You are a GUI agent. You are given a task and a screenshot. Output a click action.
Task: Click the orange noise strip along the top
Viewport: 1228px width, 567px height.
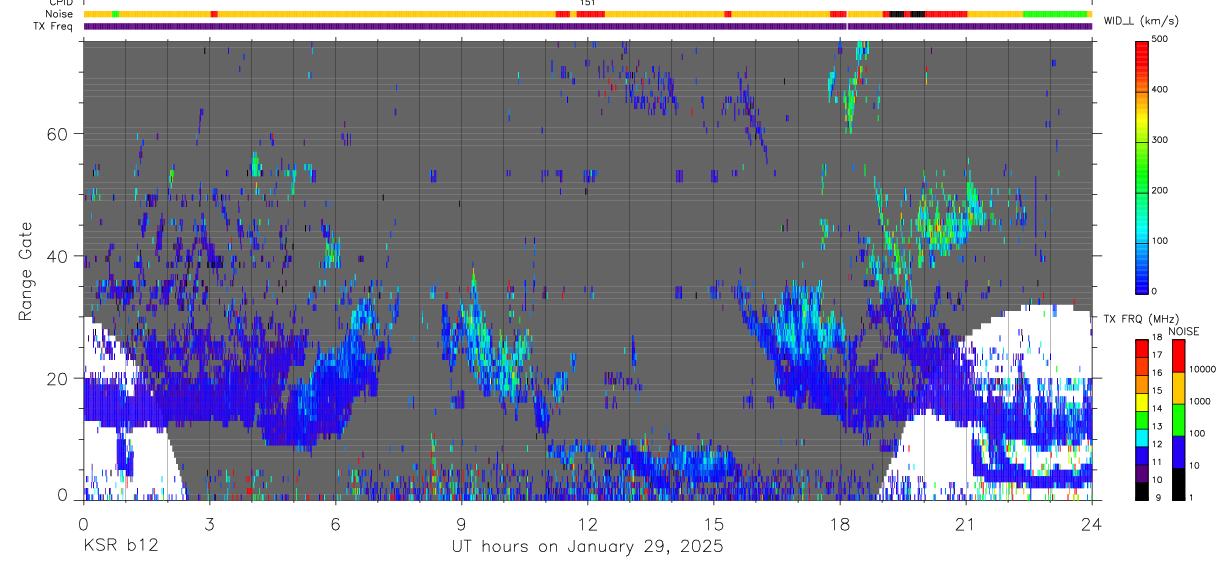[x=587, y=14]
